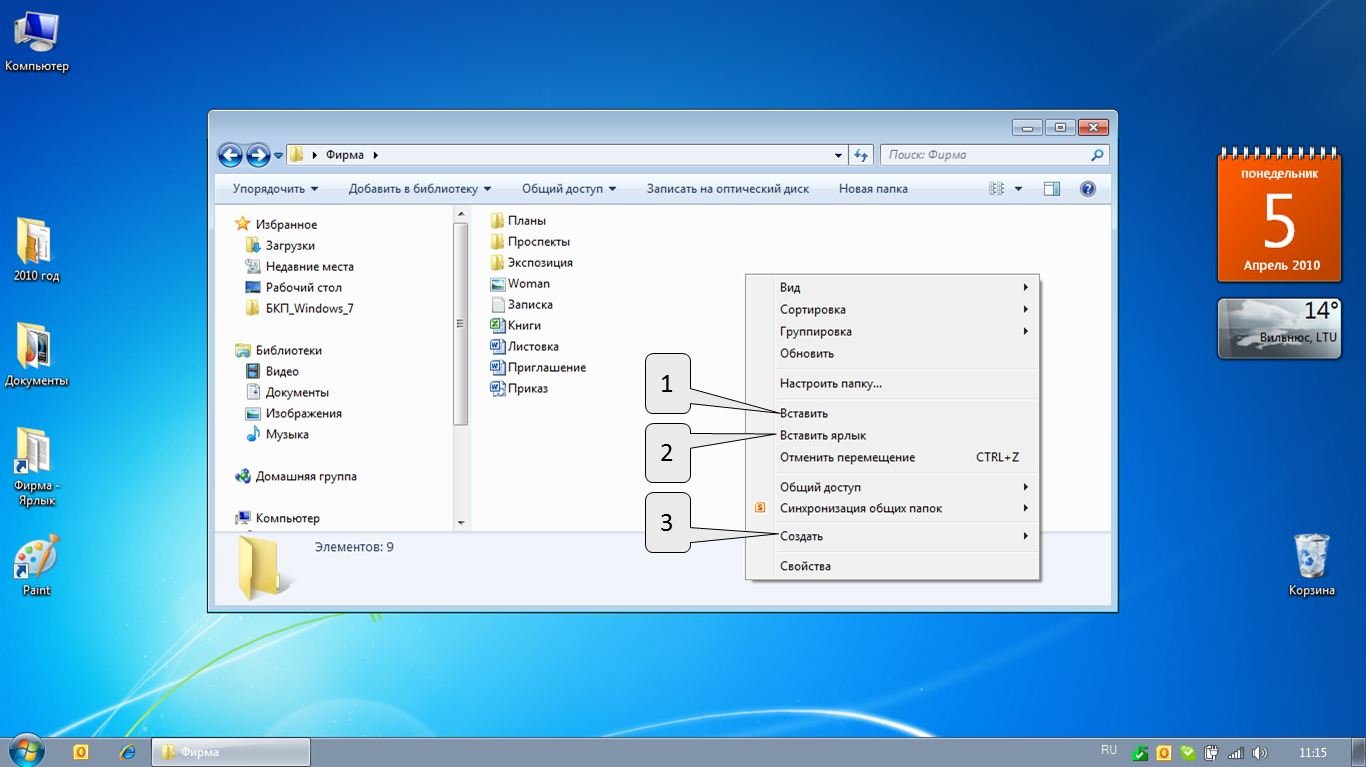This screenshot has width=1366, height=767.
Task: Select Загрузки in the navigation pane
Action: pyautogui.click(x=290, y=246)
